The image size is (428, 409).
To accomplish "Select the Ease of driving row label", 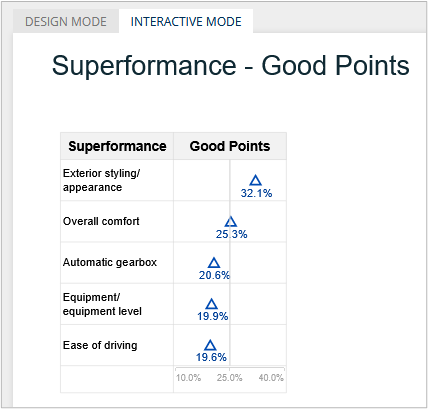I will point(100,345).
